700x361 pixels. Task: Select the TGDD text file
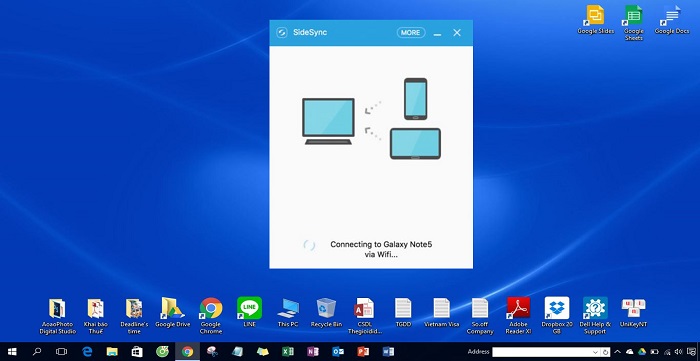[403, 313]
